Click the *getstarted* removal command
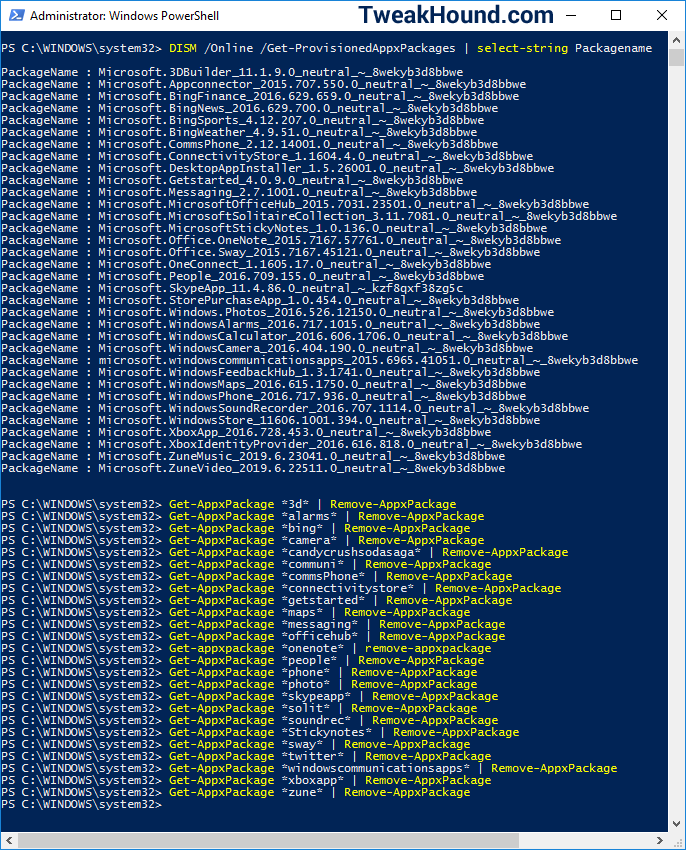686x850 pixels. pos(257,600)
